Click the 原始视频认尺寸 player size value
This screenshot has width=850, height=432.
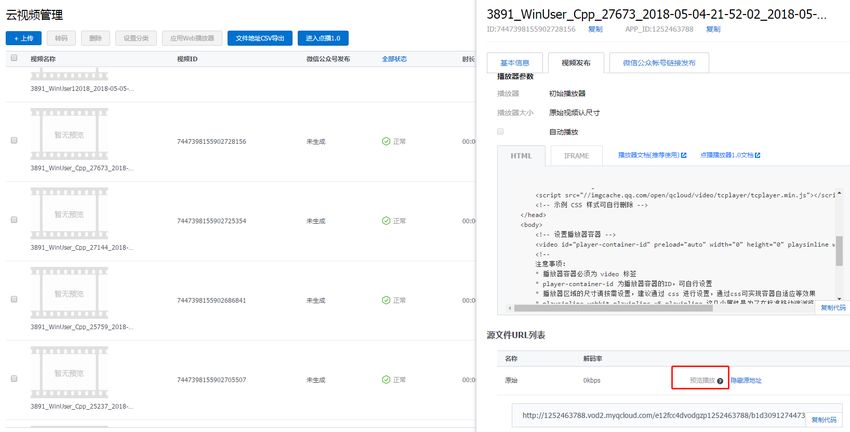(574, 113)
